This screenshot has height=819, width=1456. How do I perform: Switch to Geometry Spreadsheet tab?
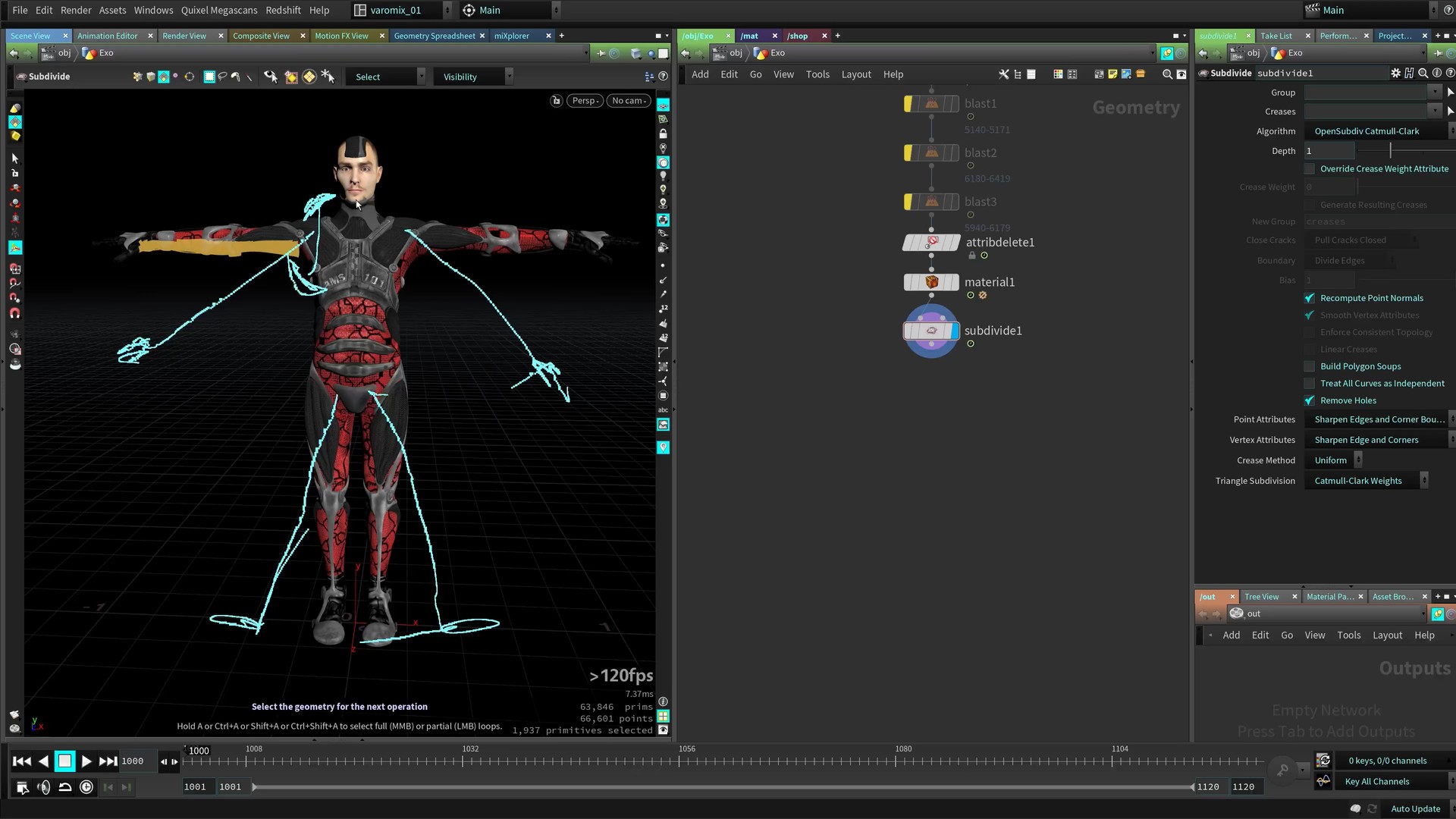(434, 36)
